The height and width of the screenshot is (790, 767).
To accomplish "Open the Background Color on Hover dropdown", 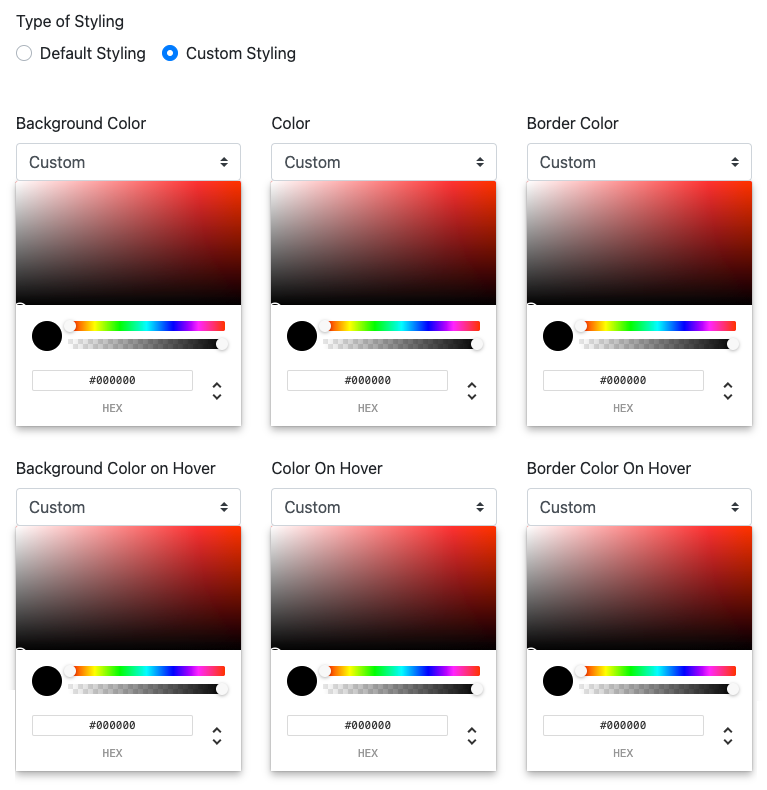I will (x=128, y=507).
